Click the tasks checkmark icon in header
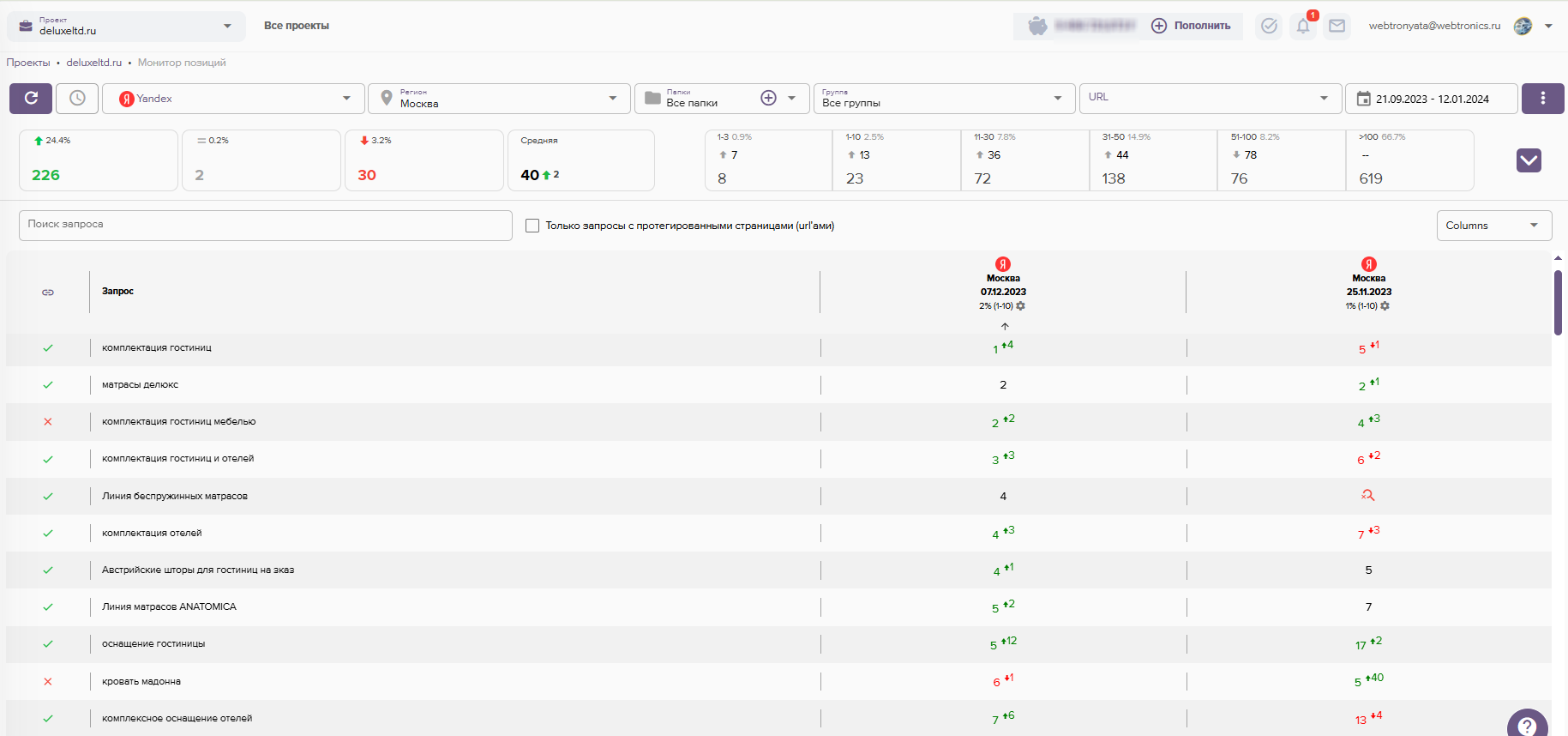 point(1269,27)
